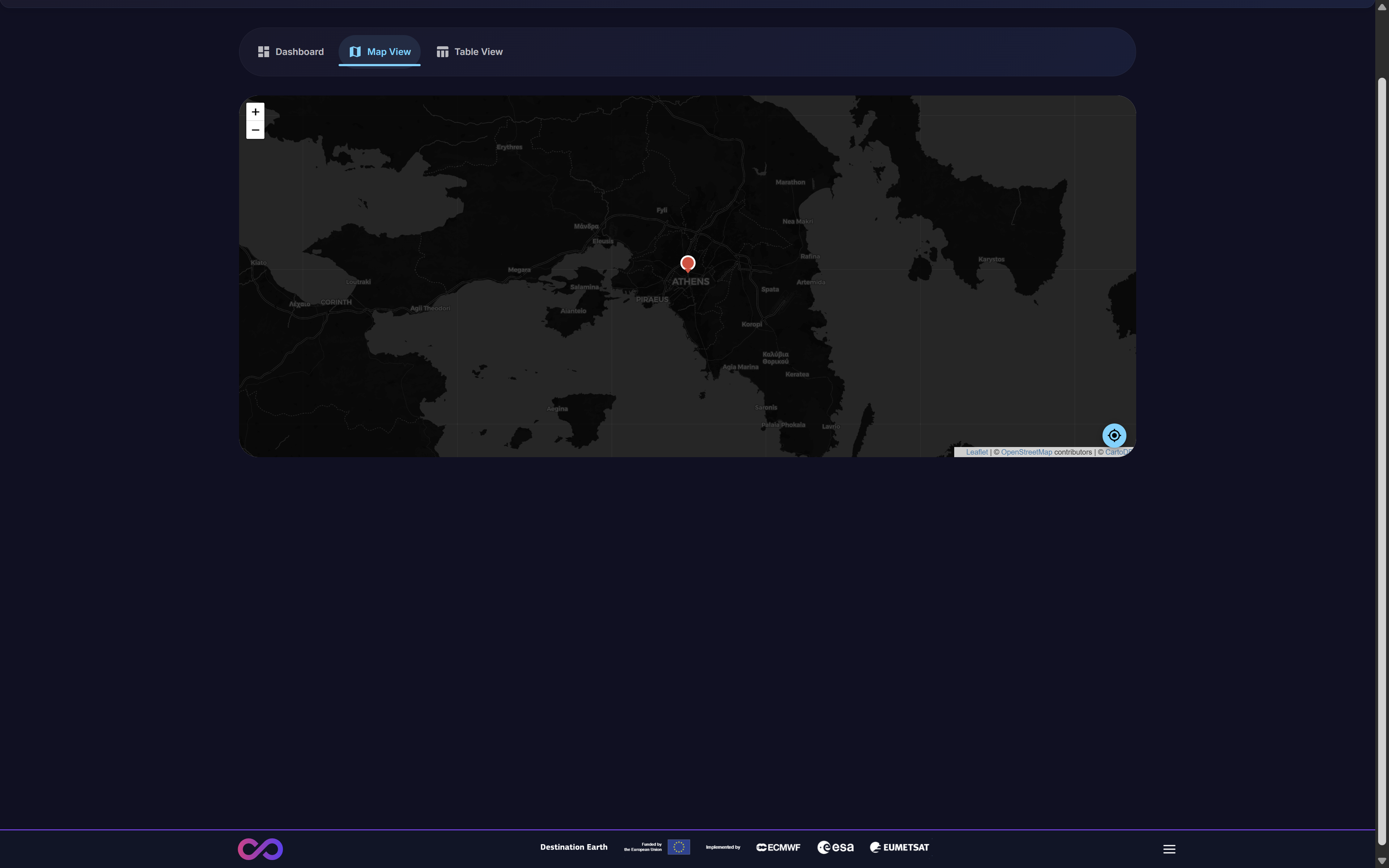The height and width of the screenshot is (868, 1389).
Task: Switch to the Dashboard tab
Action: (290, 52)
